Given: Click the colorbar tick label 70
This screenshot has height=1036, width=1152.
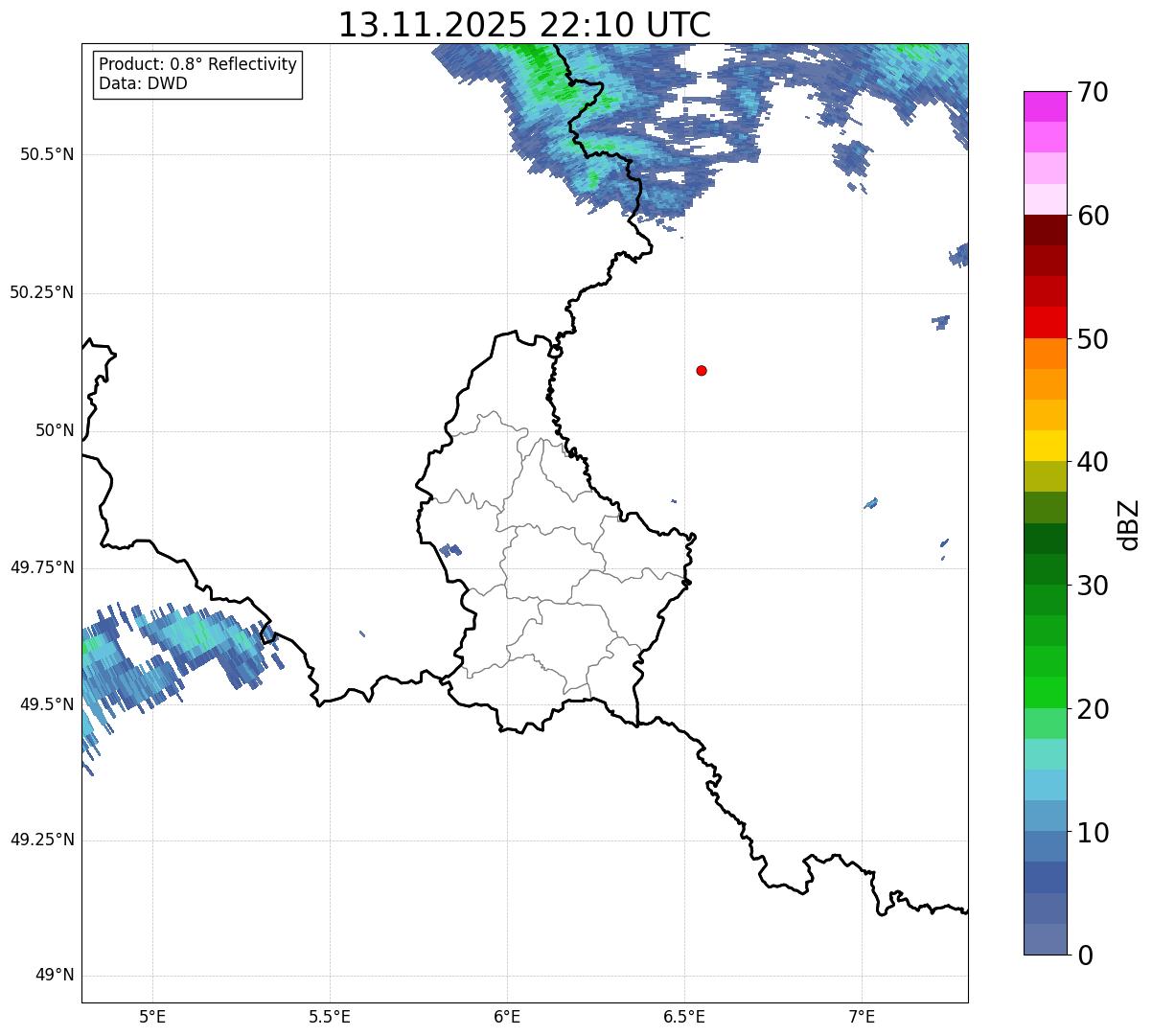Looking at the screenshot, I should pyautogui.click(x=1094, y=92).
